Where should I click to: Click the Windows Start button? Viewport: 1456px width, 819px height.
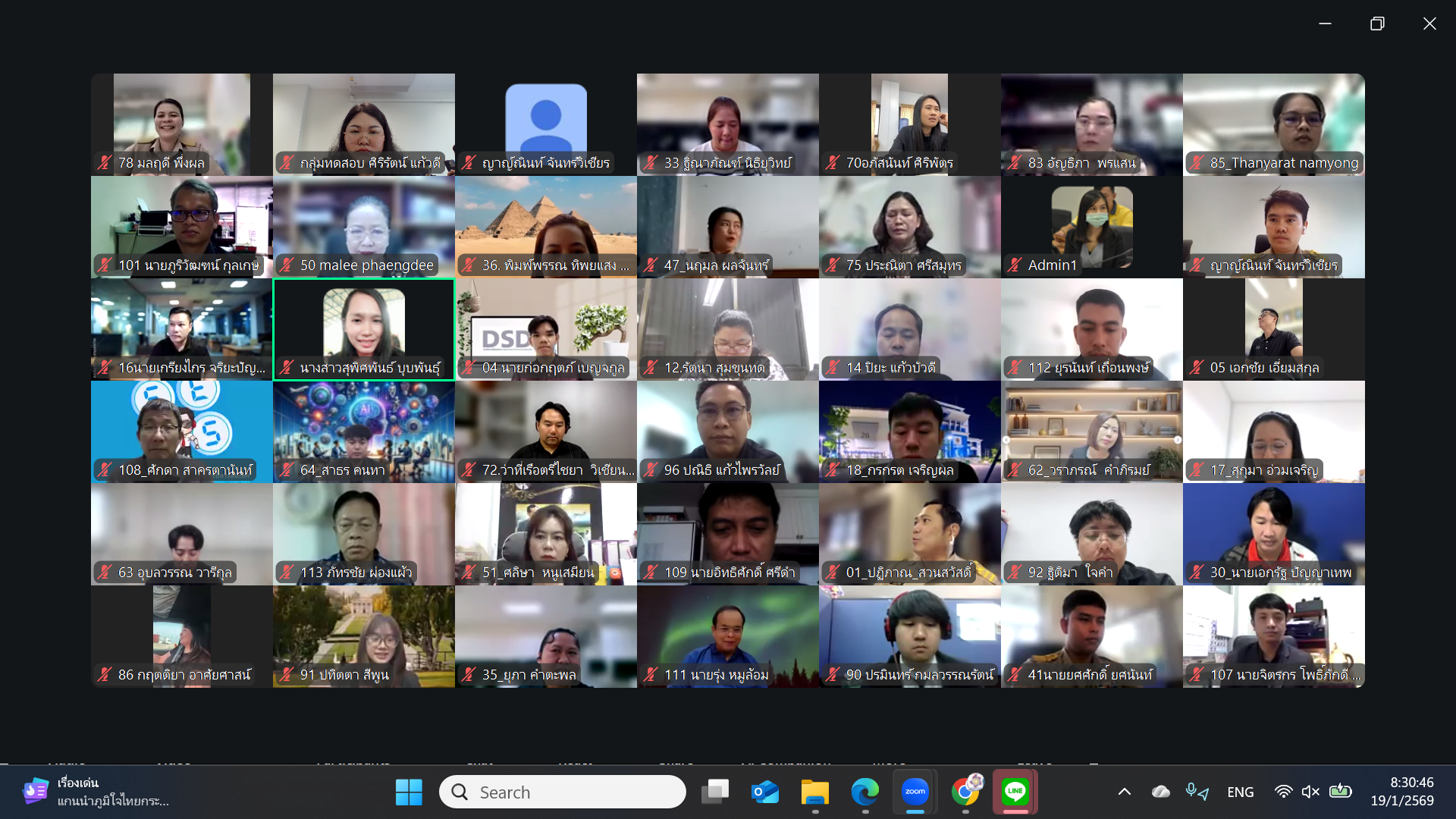[x=409, y=792]
